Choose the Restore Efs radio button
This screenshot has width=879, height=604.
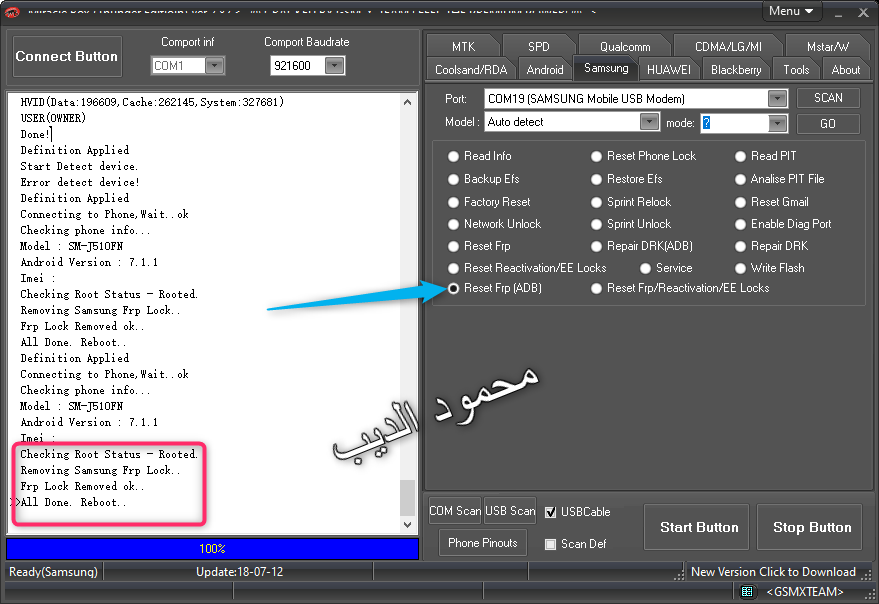[x=596, y=179]
